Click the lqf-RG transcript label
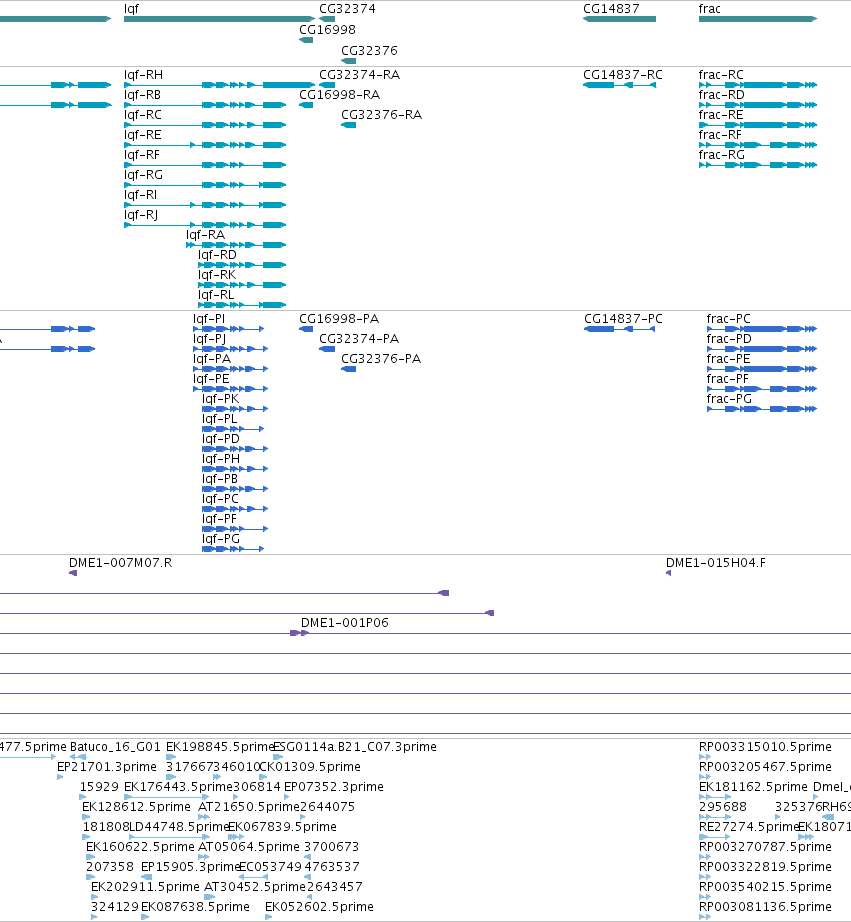Image resolution: width=851 pixels, height=922 pixels. click(x=143, y=175)
